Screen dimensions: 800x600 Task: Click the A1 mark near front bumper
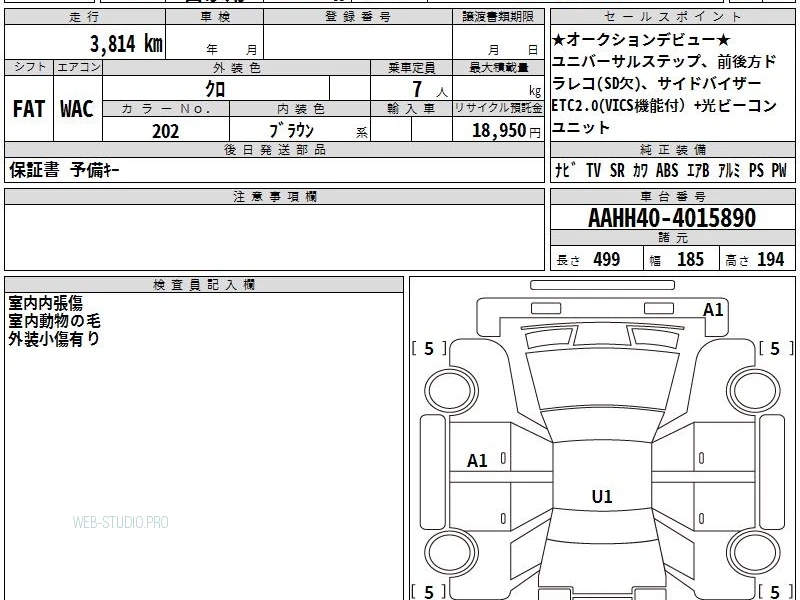click(713, 310)
